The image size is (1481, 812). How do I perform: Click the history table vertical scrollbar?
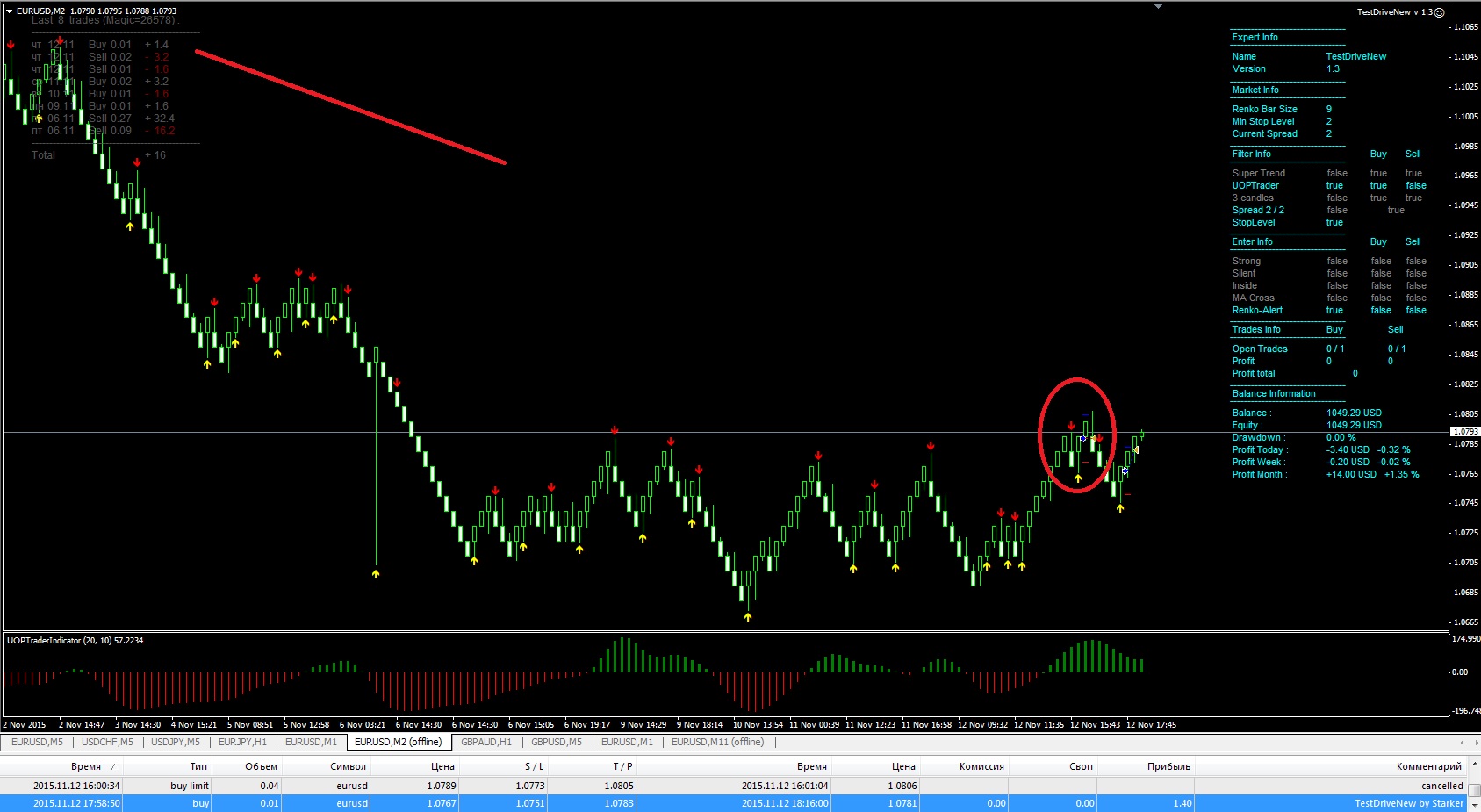click(x=1475, y=786)
